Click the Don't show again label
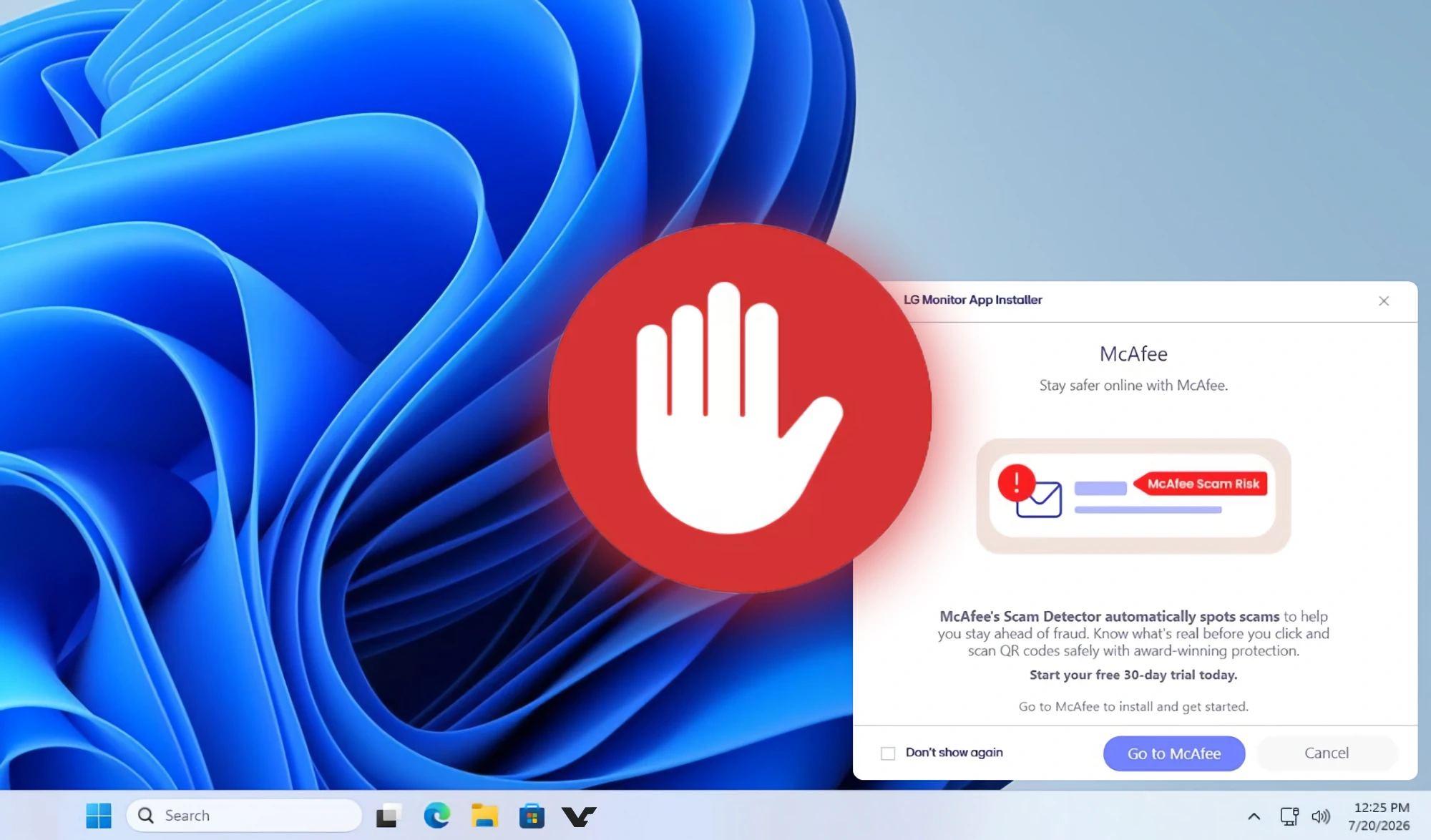This screenshot has height=840, width=1431. [x=954, y=753]
